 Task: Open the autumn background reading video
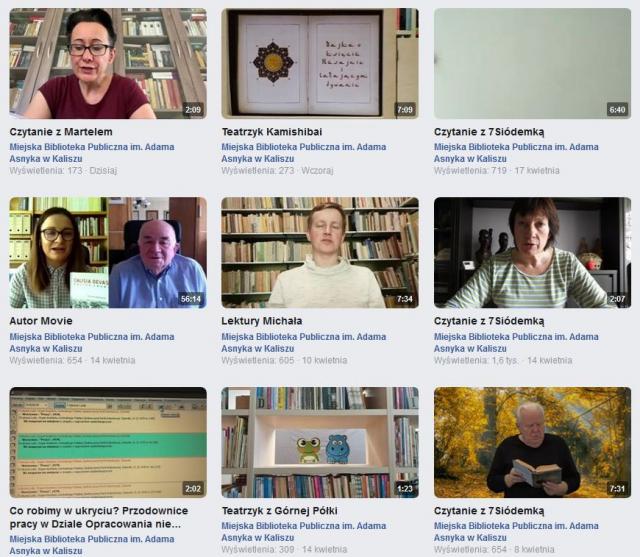(532, 442)
